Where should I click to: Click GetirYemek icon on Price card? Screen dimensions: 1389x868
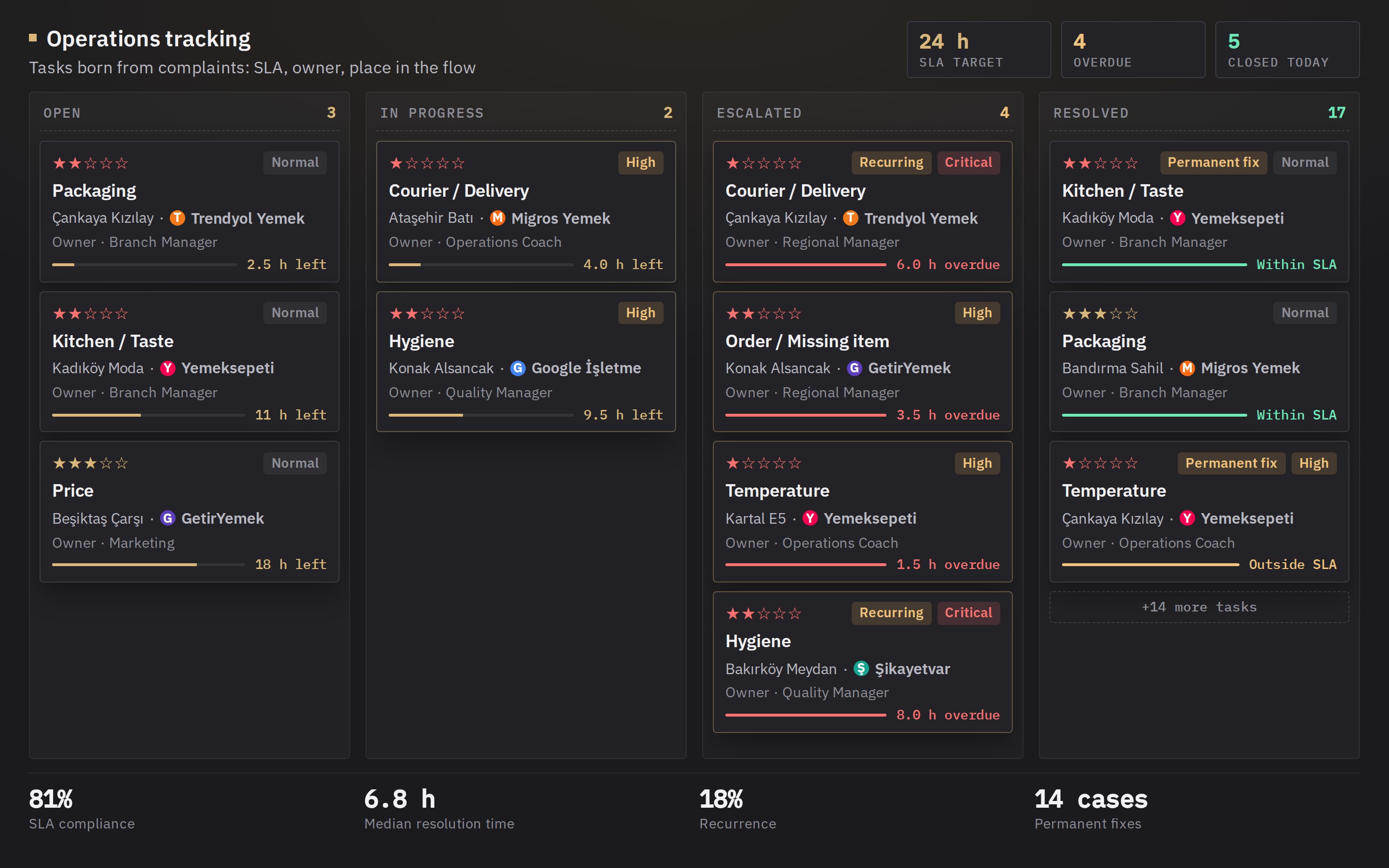point(168,518)
